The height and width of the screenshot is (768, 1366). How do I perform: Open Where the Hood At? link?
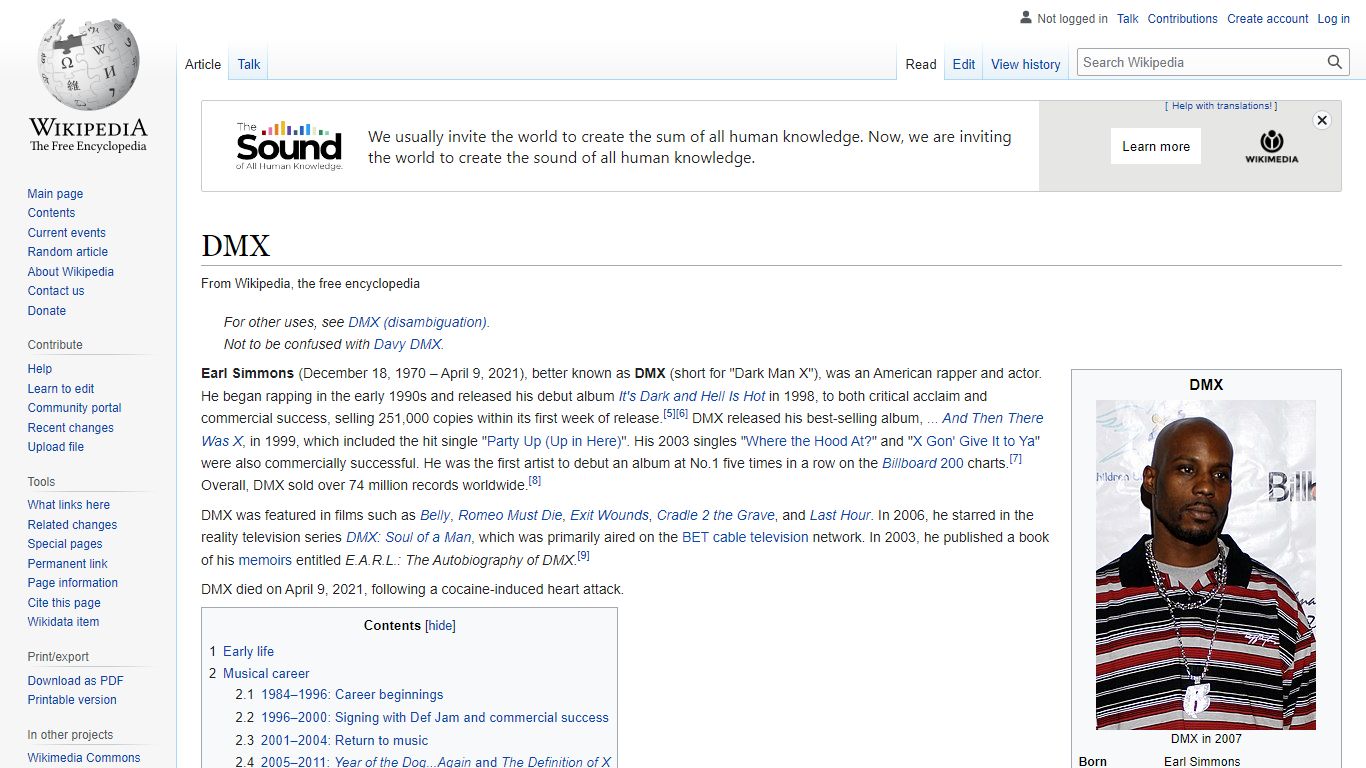[x=810, y=441]
